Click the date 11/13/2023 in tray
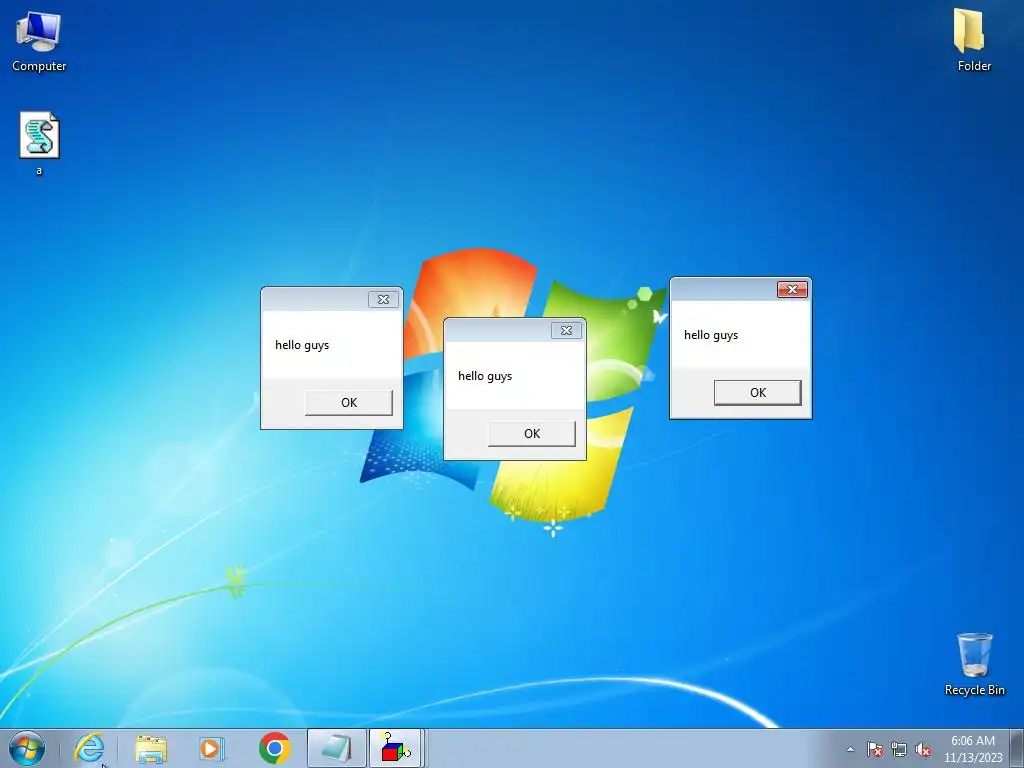 (x=972, y=758)
